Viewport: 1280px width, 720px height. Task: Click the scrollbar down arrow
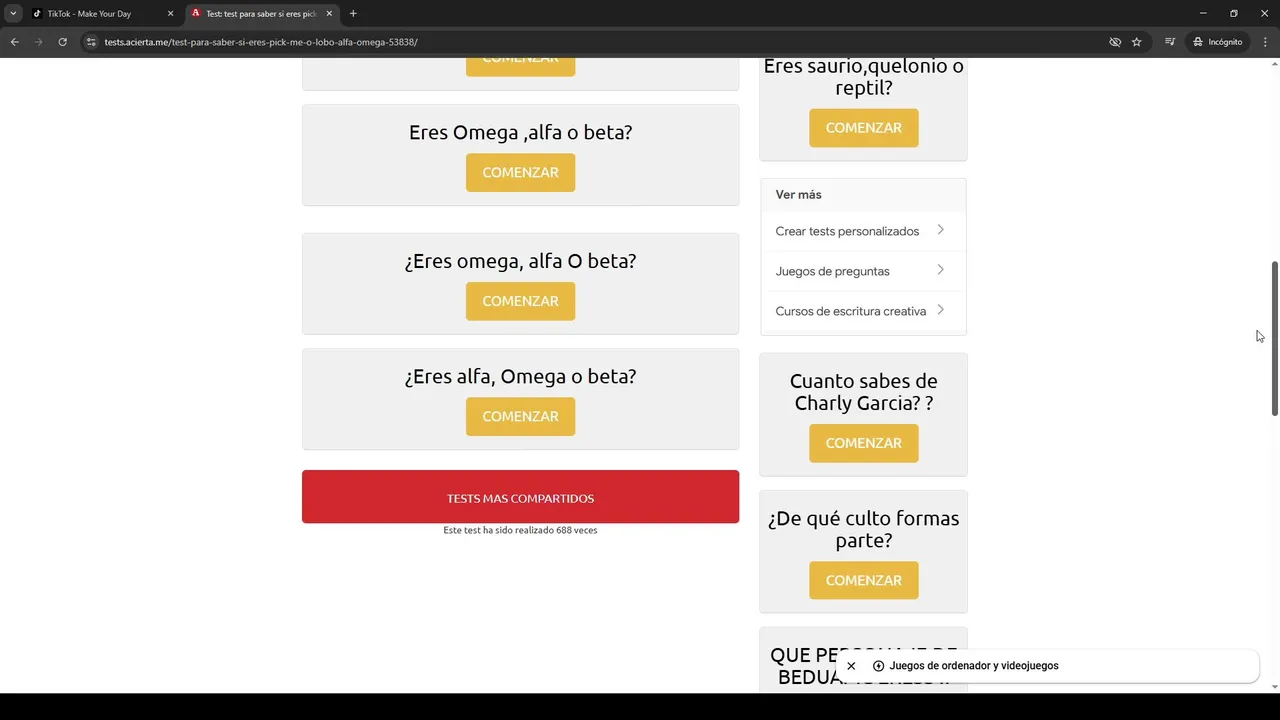coord(1274,687)
